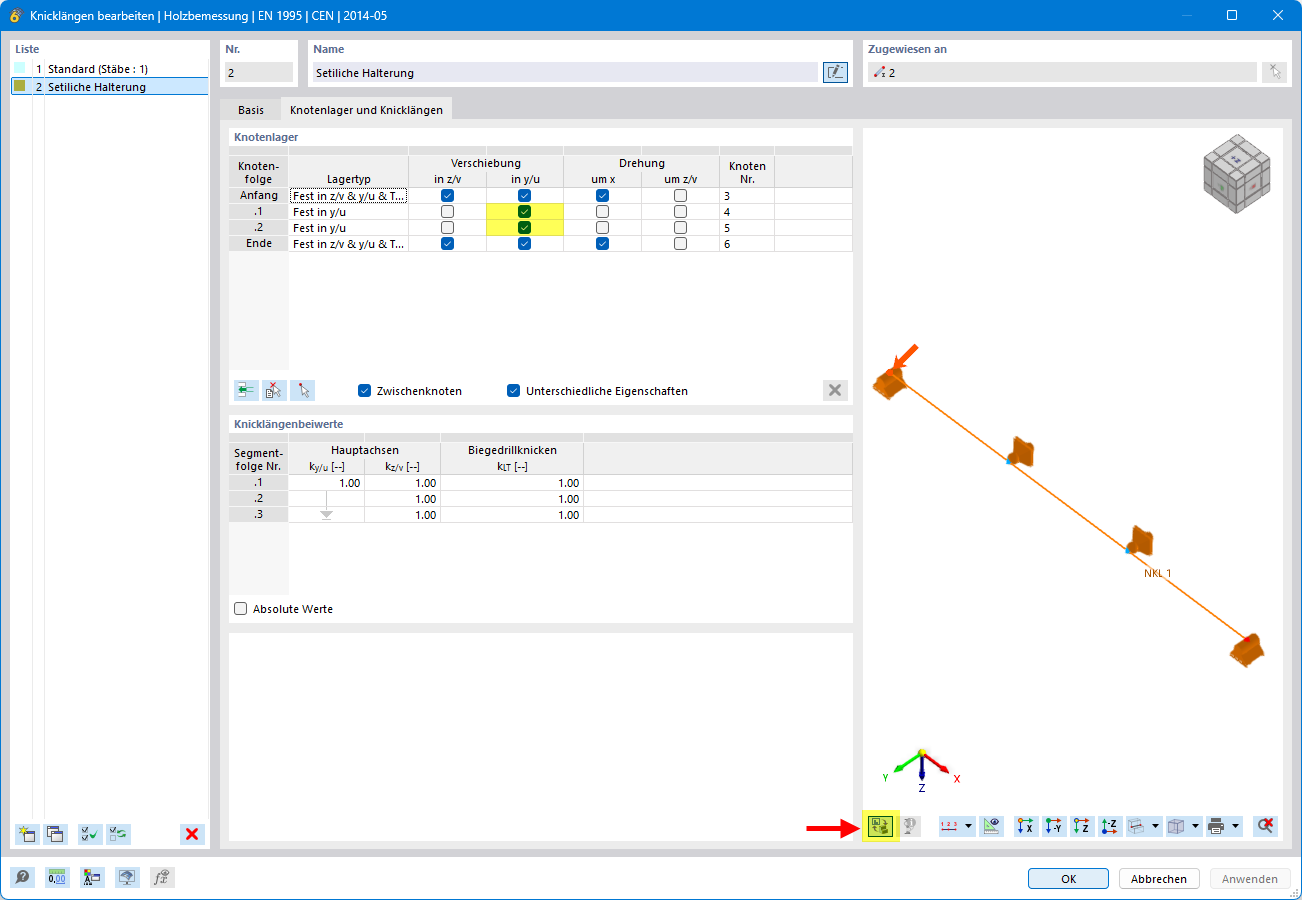Image resolution: width=1302 pixels, height=900 pixels.
Task: Click the Abbrechen button
Action: tap(1159, 879)
